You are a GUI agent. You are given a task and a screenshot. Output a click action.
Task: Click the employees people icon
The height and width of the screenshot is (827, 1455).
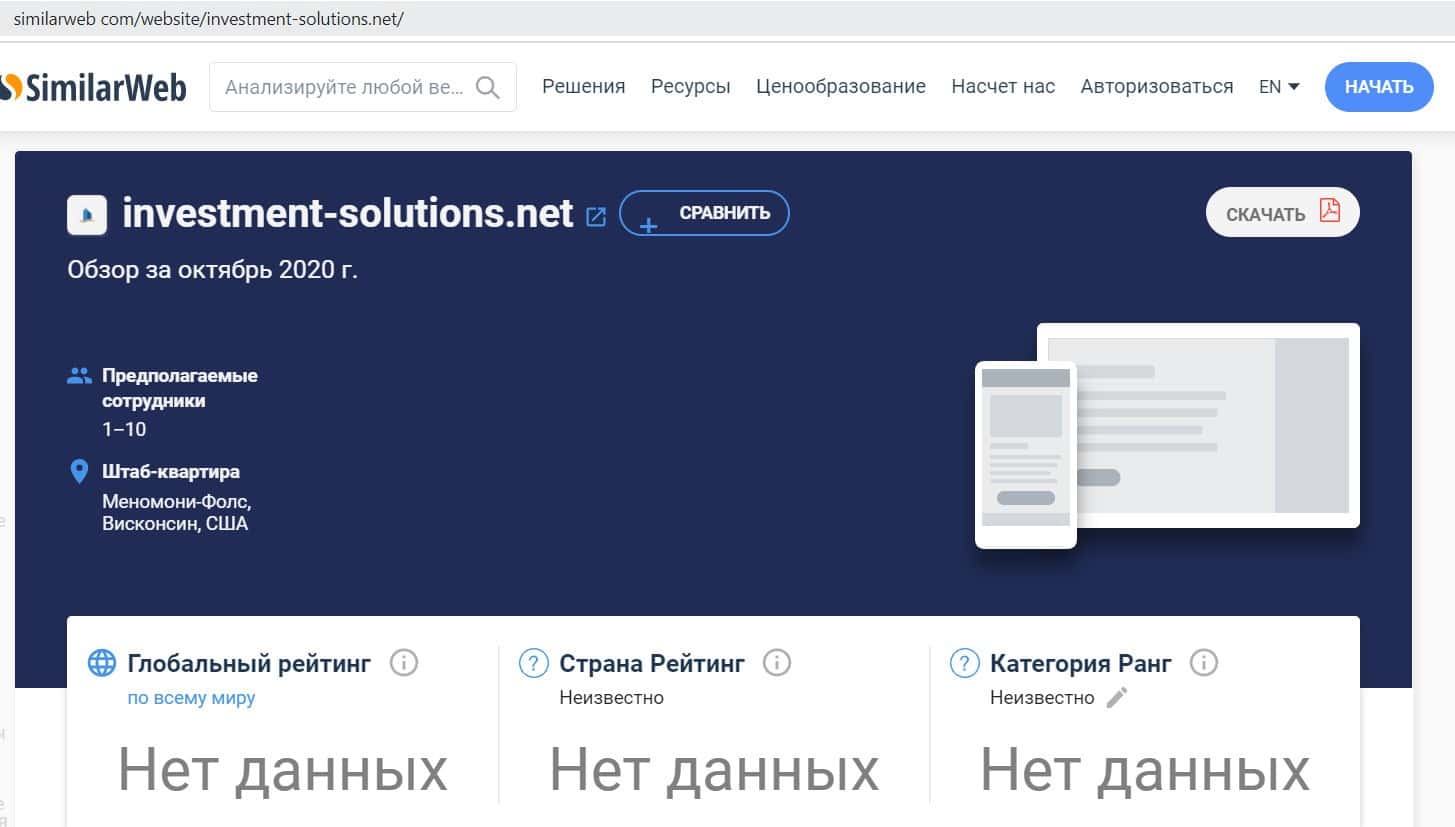[x=79, y=376]
